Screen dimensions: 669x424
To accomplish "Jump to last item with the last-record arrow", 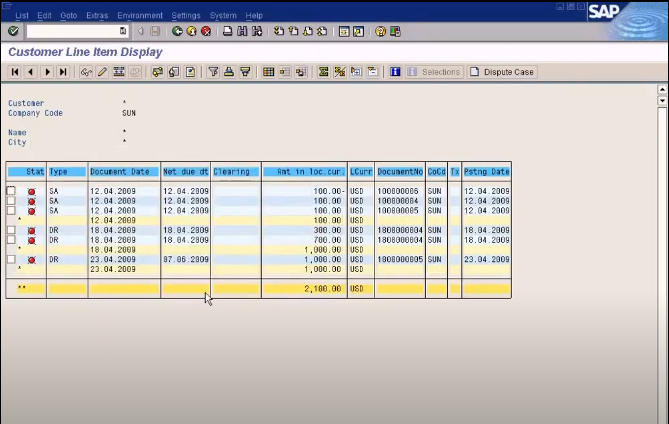I will point(63,72).
